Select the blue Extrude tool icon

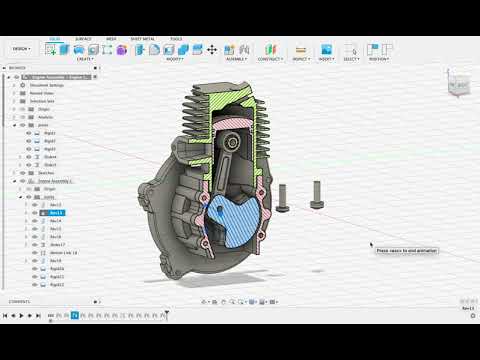tap(64, 50)
